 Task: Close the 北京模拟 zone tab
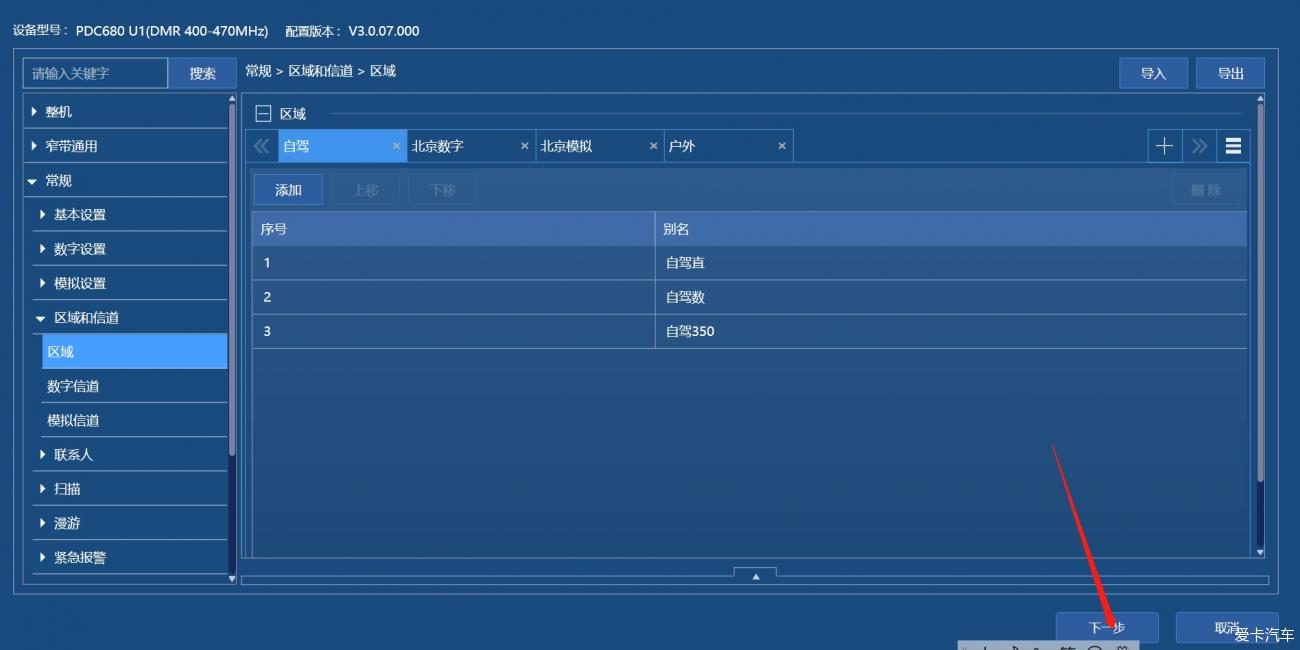click(654, 145)
